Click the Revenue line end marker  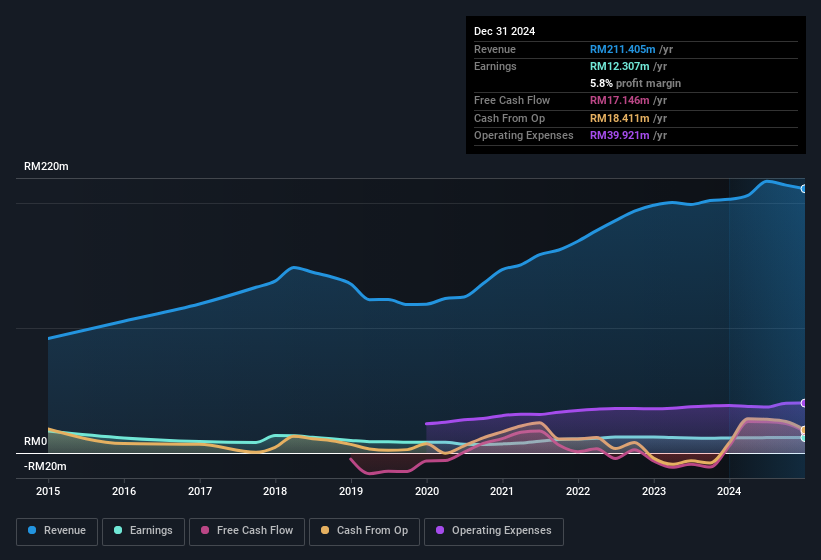point(804,189)
